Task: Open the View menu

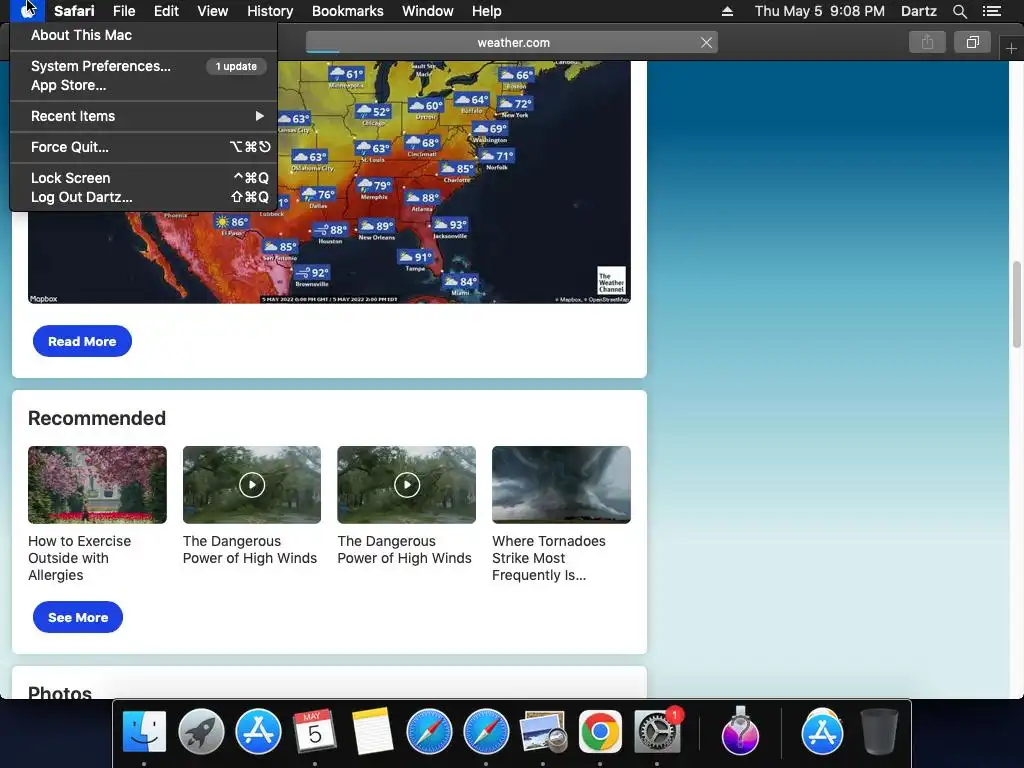Action: (x=213, y=11)
